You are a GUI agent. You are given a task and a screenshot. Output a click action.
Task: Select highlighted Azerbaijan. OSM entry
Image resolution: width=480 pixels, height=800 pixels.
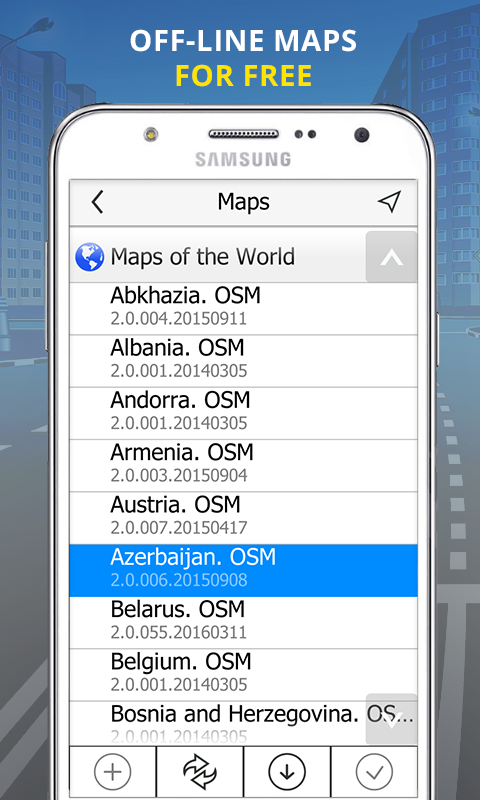(243, 570)
